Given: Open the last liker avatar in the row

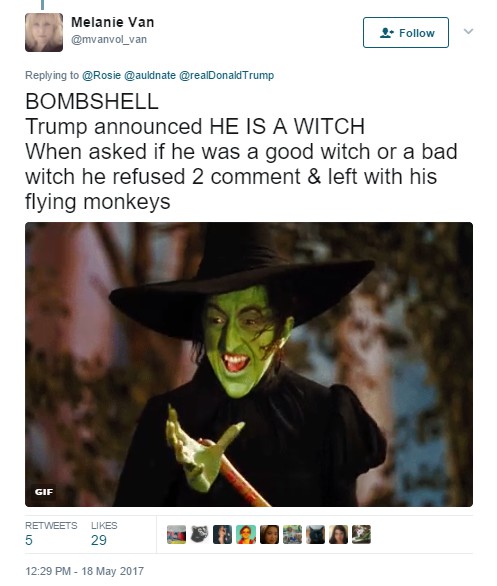Looking at the screenshot, I should [x=362, y=534].
